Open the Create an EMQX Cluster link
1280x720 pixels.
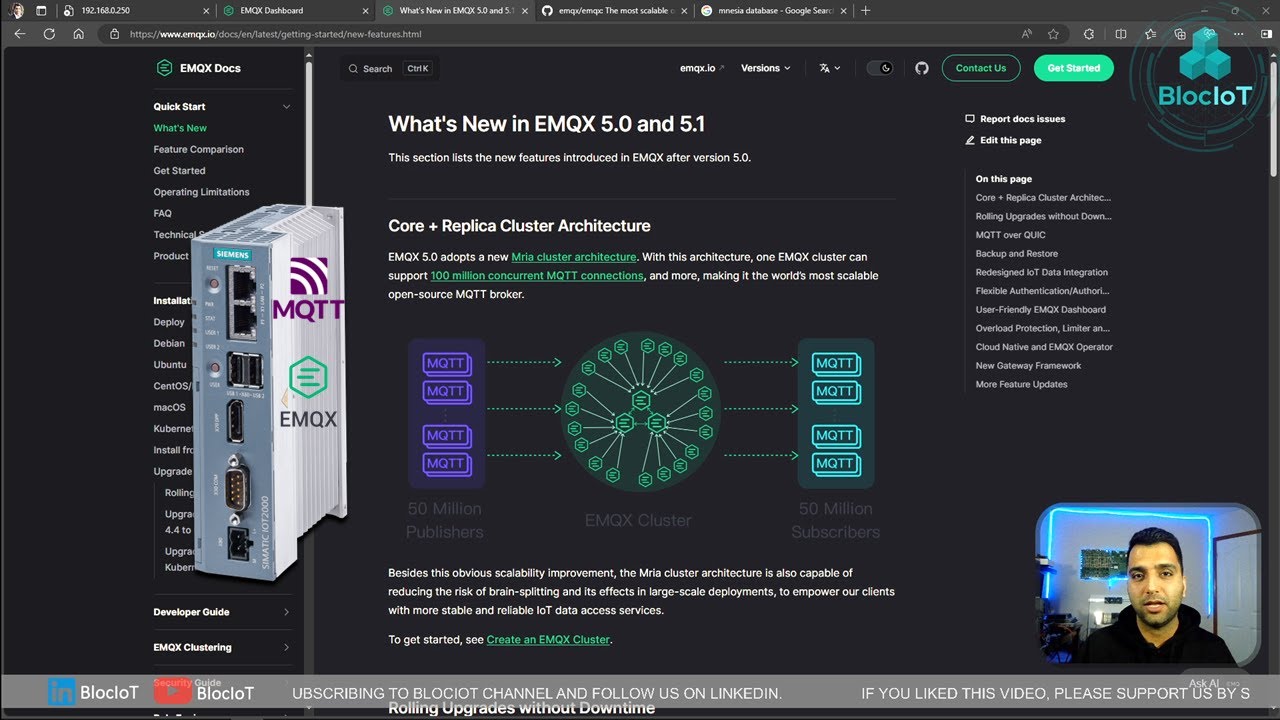coord(548,639)
